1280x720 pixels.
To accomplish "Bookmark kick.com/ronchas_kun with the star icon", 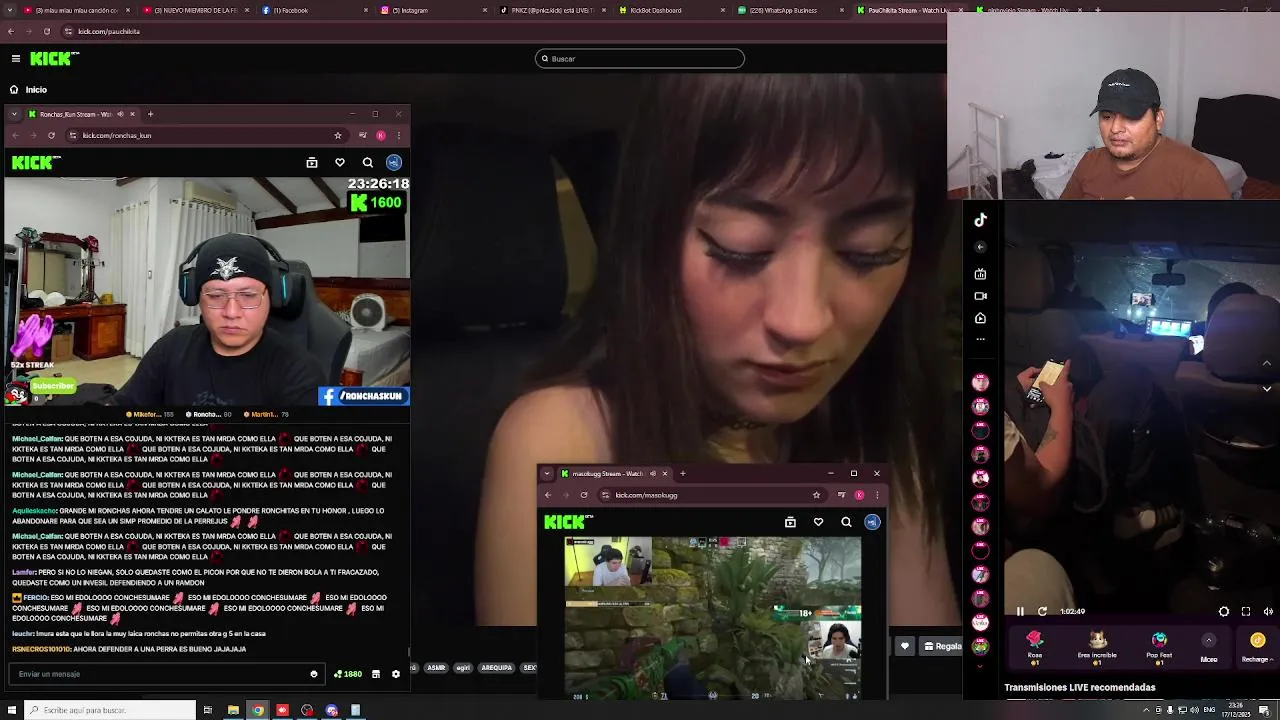I will (x=338, y=135).
